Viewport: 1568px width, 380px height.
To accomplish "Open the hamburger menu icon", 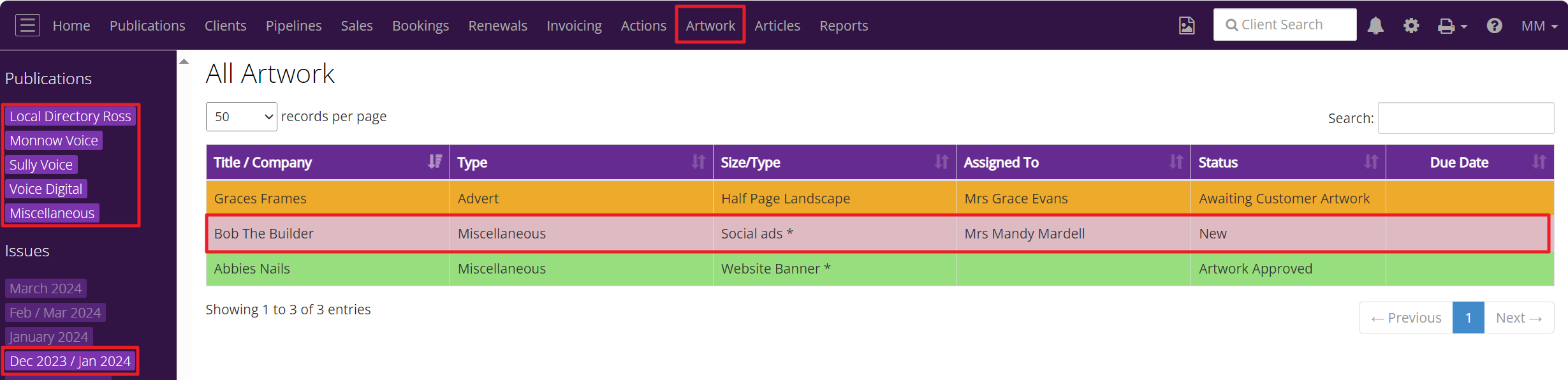I will pos(27,26).
